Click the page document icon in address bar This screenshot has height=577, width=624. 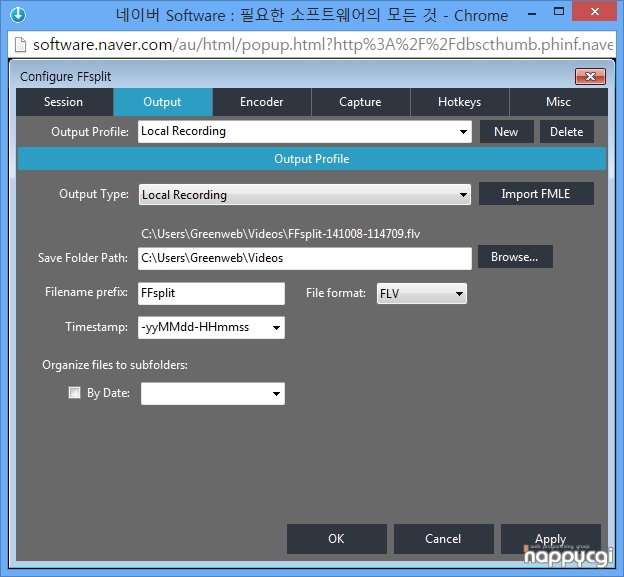[x=20, y=45]
